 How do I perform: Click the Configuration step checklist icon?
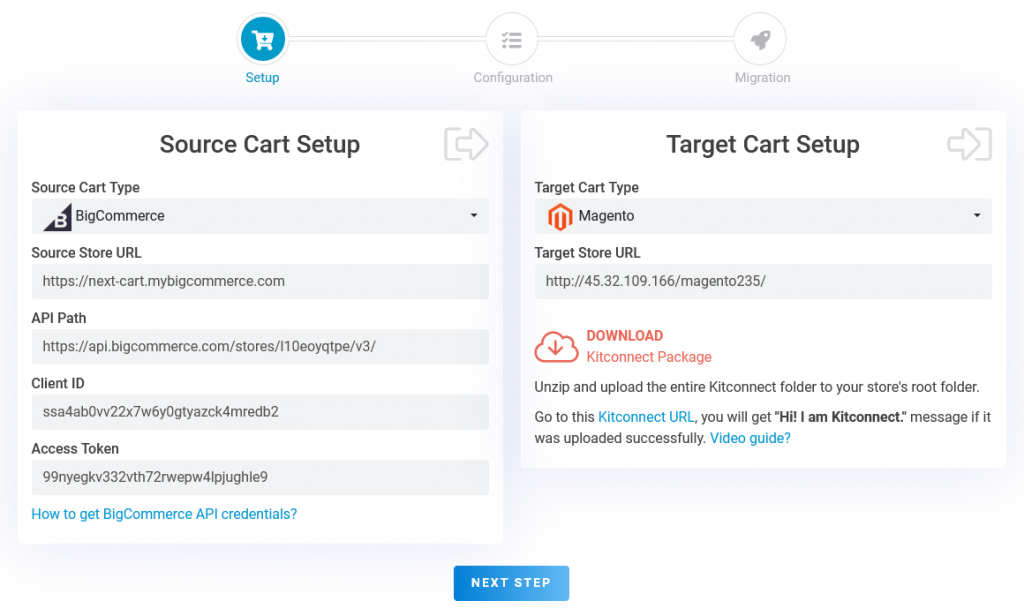[512, 40]
